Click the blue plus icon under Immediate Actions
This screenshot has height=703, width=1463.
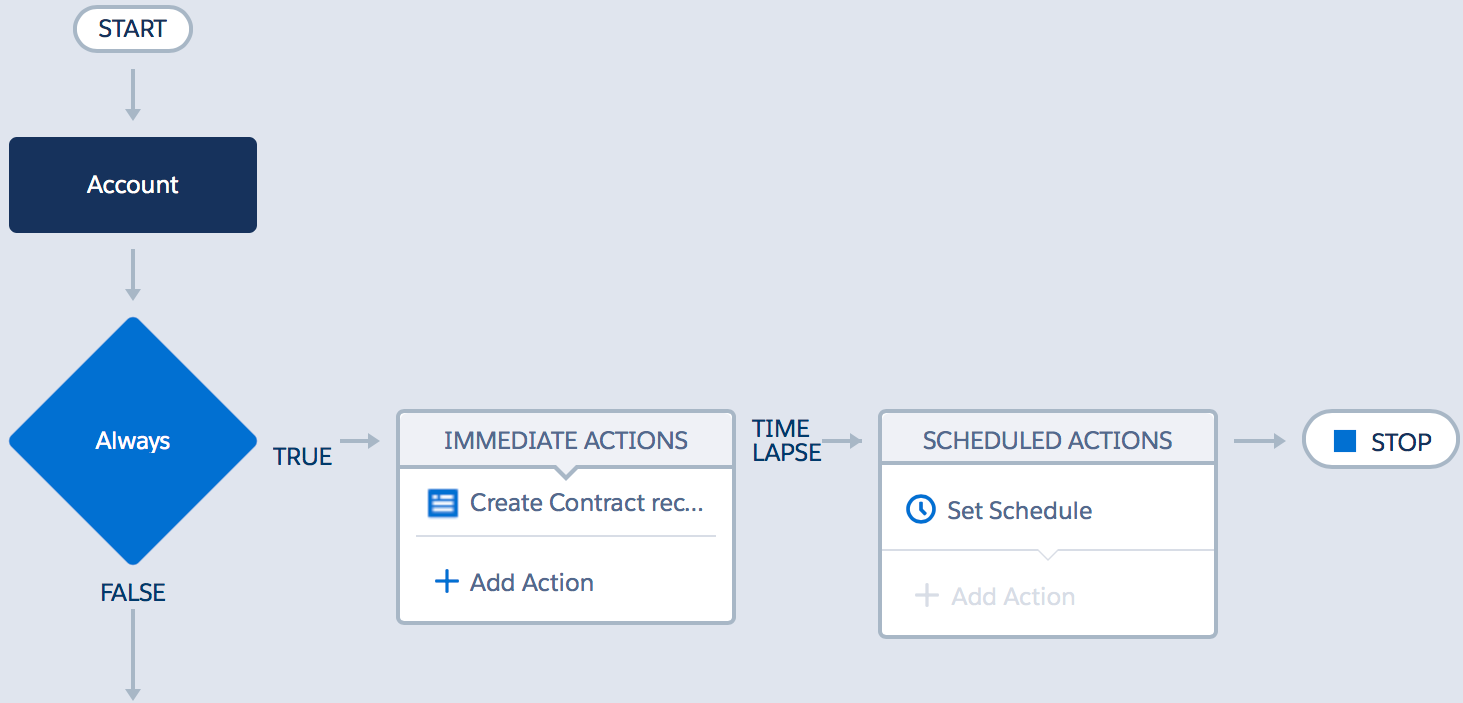[446, 582]
